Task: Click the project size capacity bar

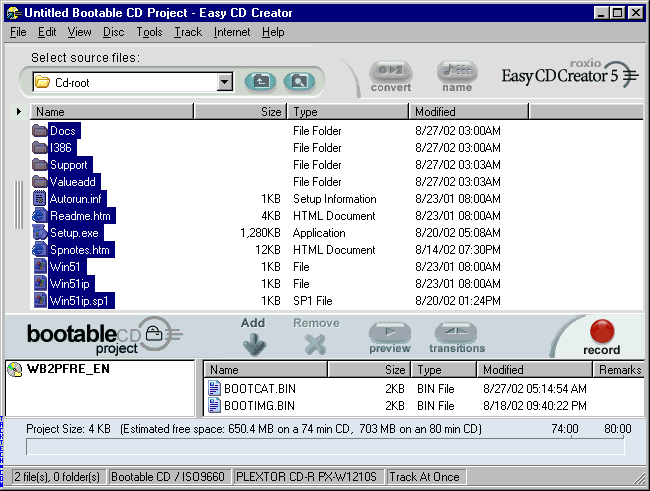Action: pos(325,446)
